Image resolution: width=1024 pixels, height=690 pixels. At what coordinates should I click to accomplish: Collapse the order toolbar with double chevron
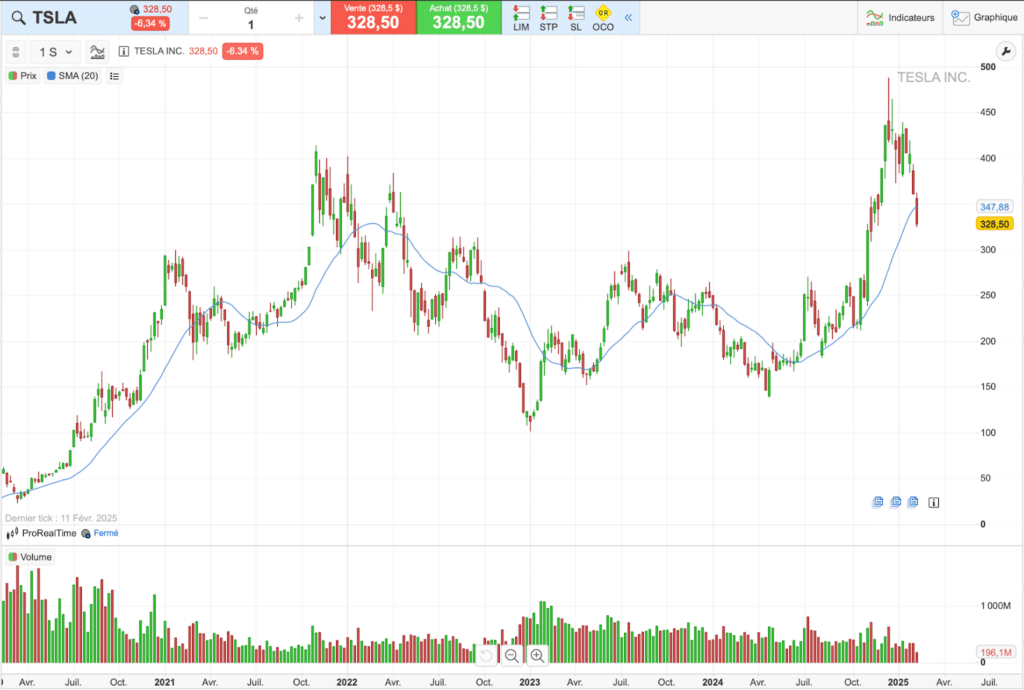[628, 18]
